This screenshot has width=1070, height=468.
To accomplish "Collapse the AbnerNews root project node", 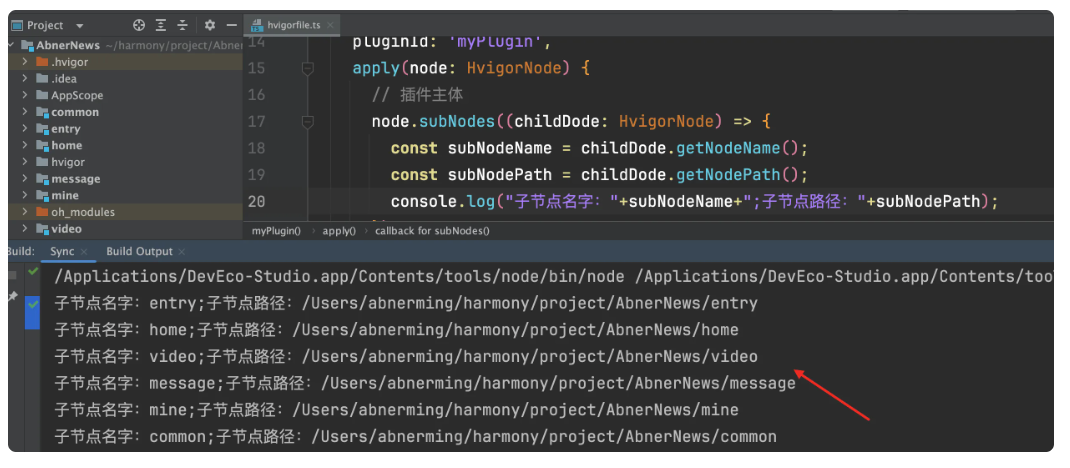I will pos(10,46).
